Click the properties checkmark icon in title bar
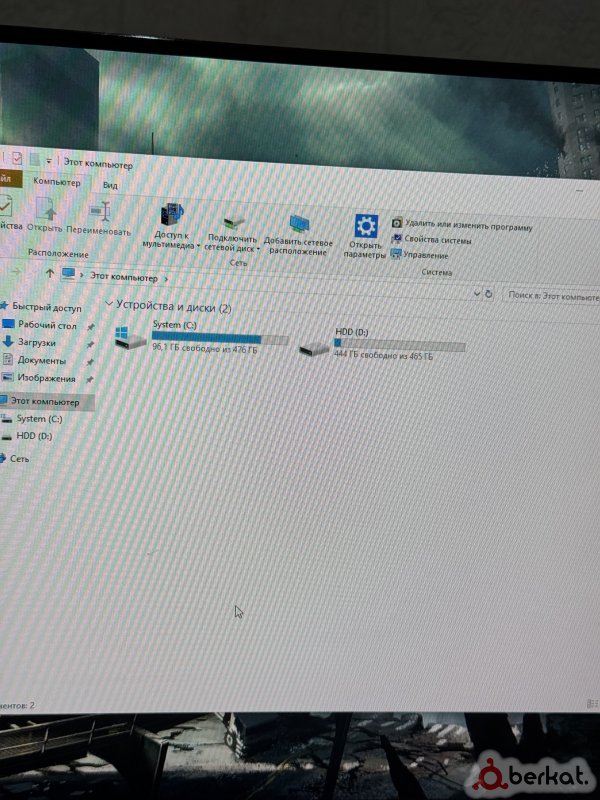This screenshot has width=600, height=800. pos(17,158)
